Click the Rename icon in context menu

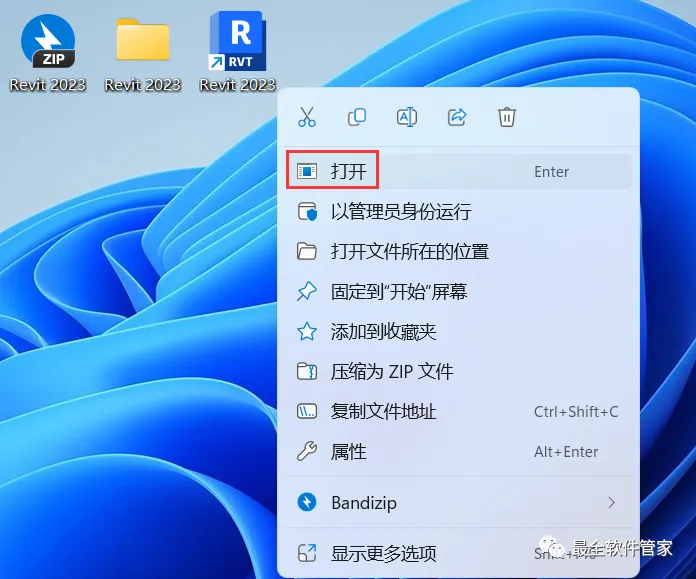(407, 117)
